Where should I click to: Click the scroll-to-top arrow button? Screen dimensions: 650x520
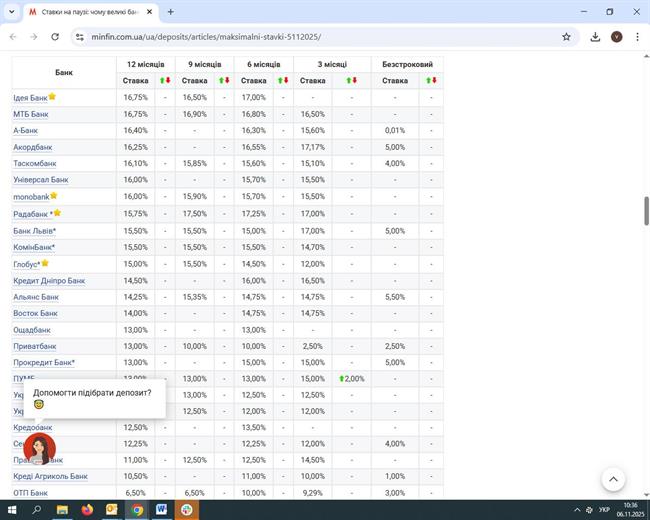613,479
